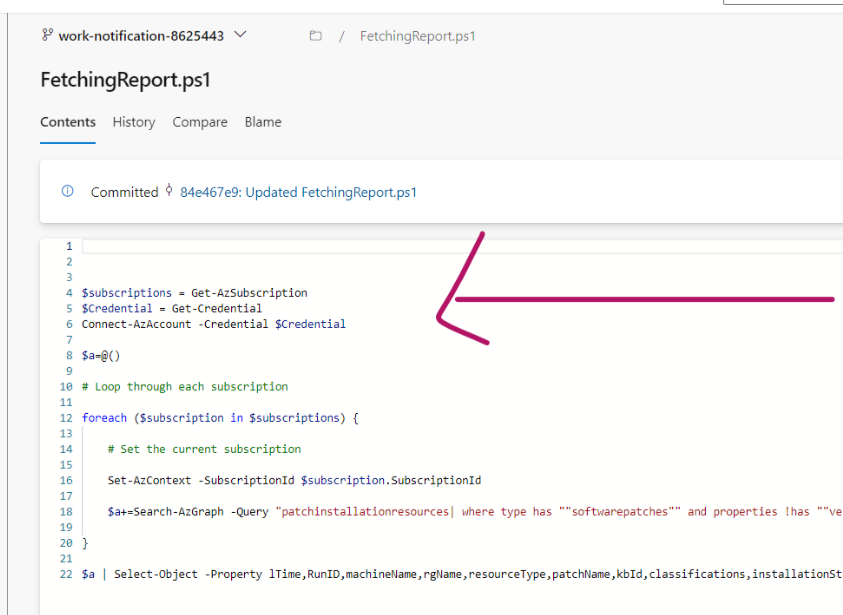The height and width of the screenshot is (615, 843).
Task: Click line number 18 in the gutter
Action: click(66, 512)
